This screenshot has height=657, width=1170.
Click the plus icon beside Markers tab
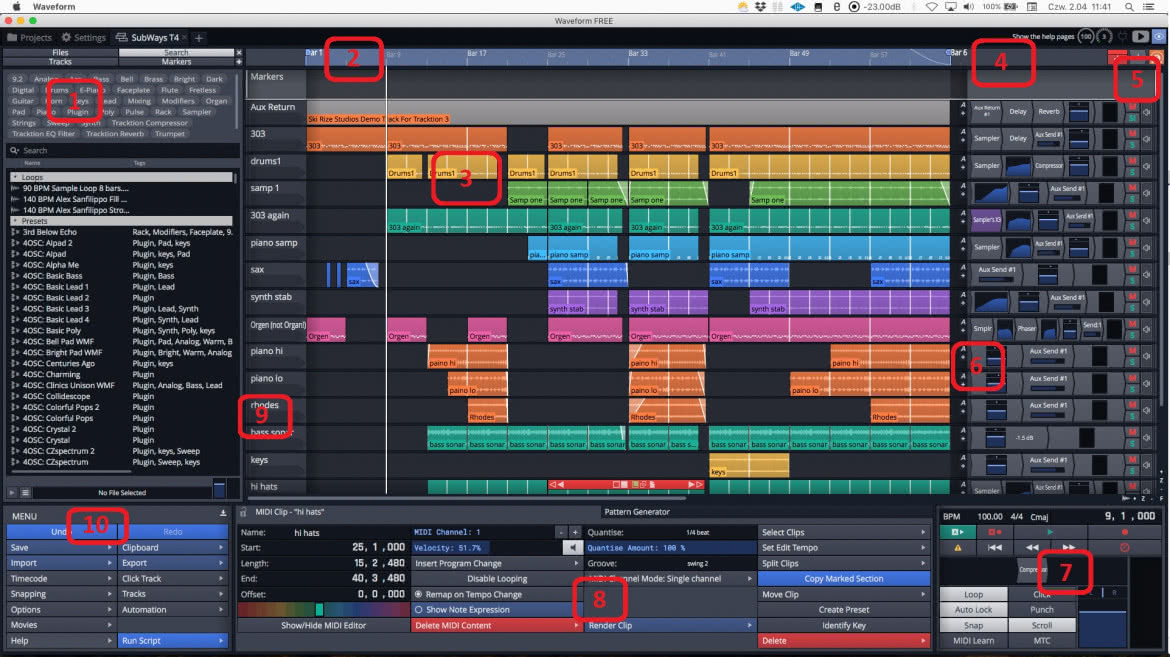[239, 62]
